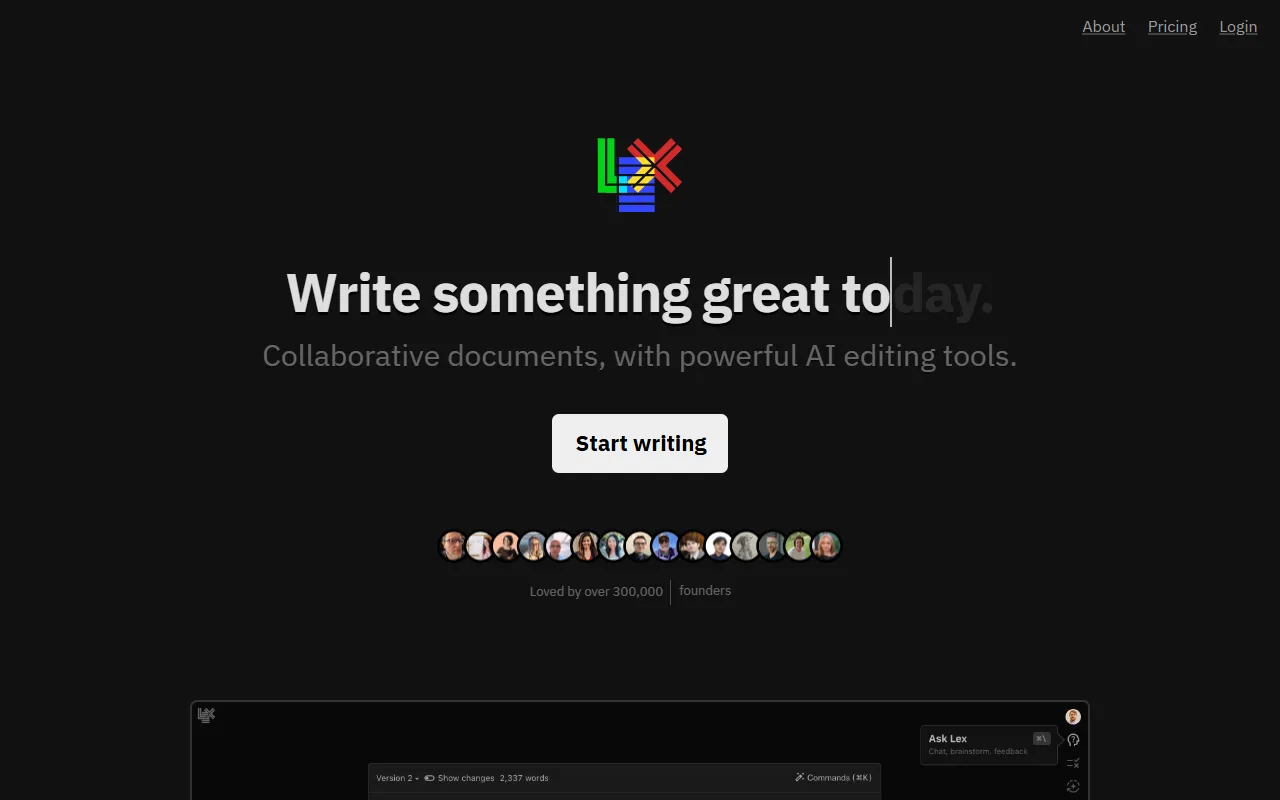Image resolution: width=1280 pixels, height=800 pixels.
Task: Click the avatar wearing a blue cap
Action: [666, 546]
